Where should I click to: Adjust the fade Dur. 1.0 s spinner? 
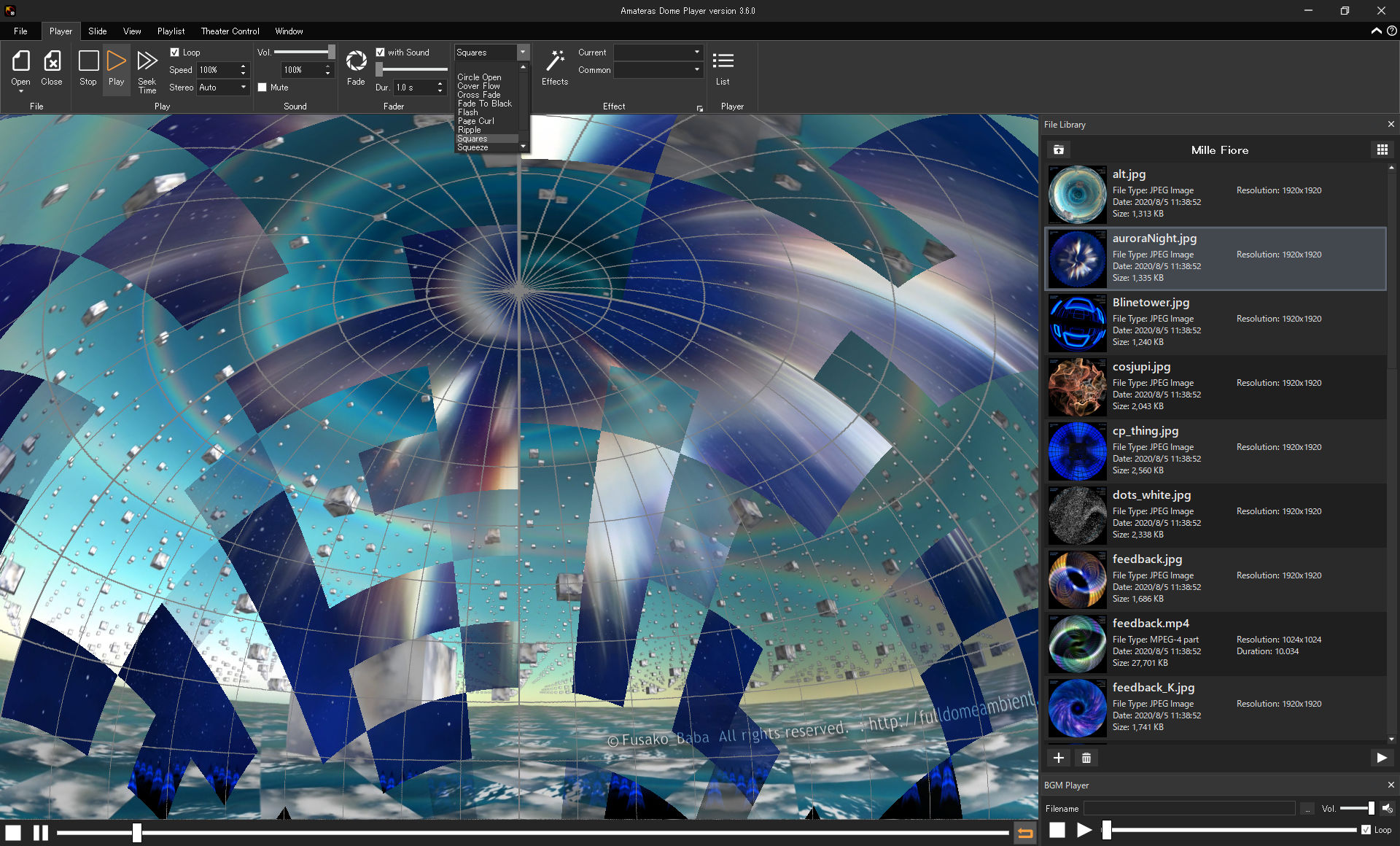419,88
